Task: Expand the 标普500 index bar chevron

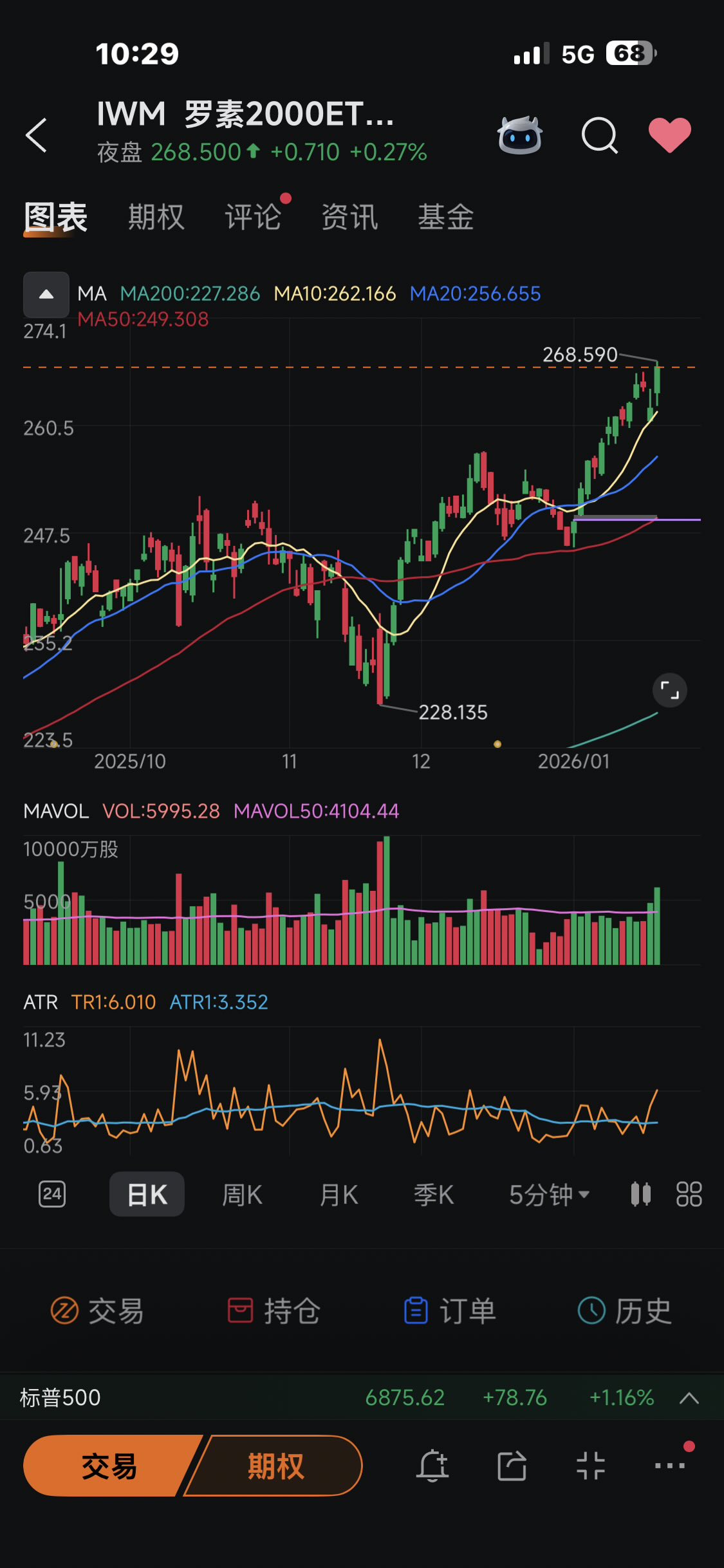Action: click(x=689, y=1397)
